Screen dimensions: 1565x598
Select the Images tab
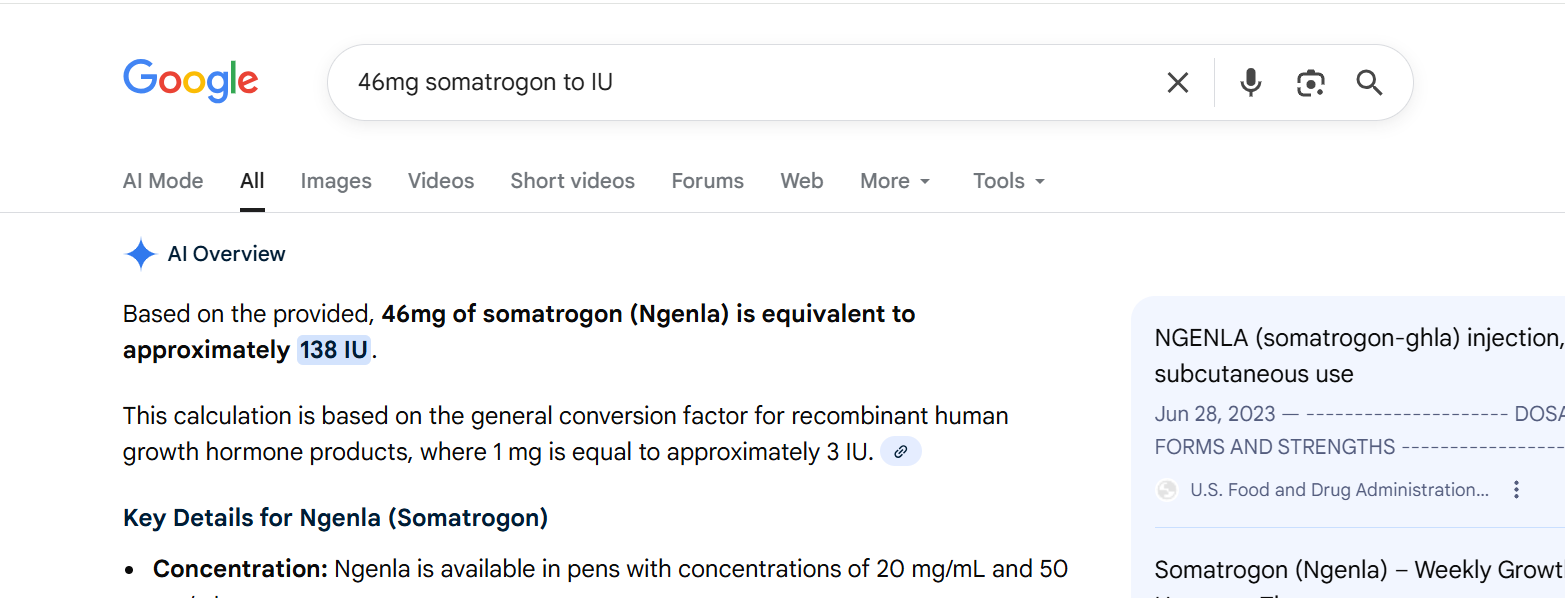click(x=336, y=181)
